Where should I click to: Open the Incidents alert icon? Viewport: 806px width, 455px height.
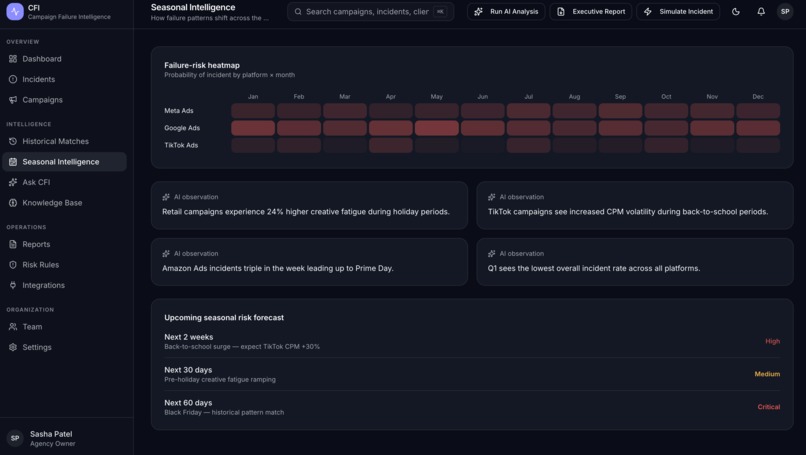[x=13, y=79]
